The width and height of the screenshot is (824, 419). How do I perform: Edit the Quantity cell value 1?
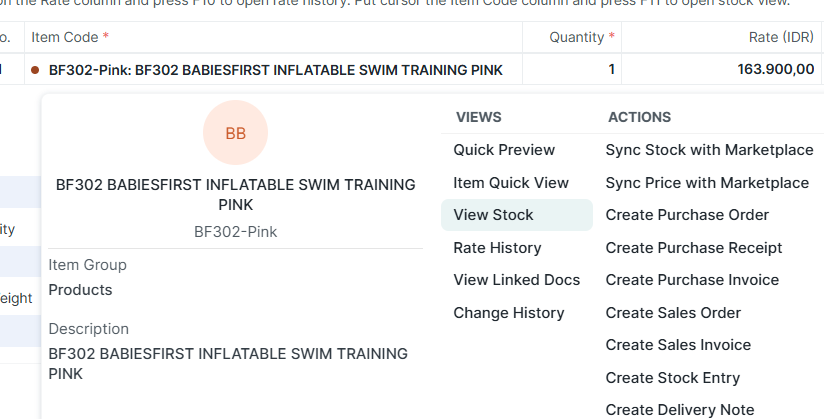coord(573,70)
